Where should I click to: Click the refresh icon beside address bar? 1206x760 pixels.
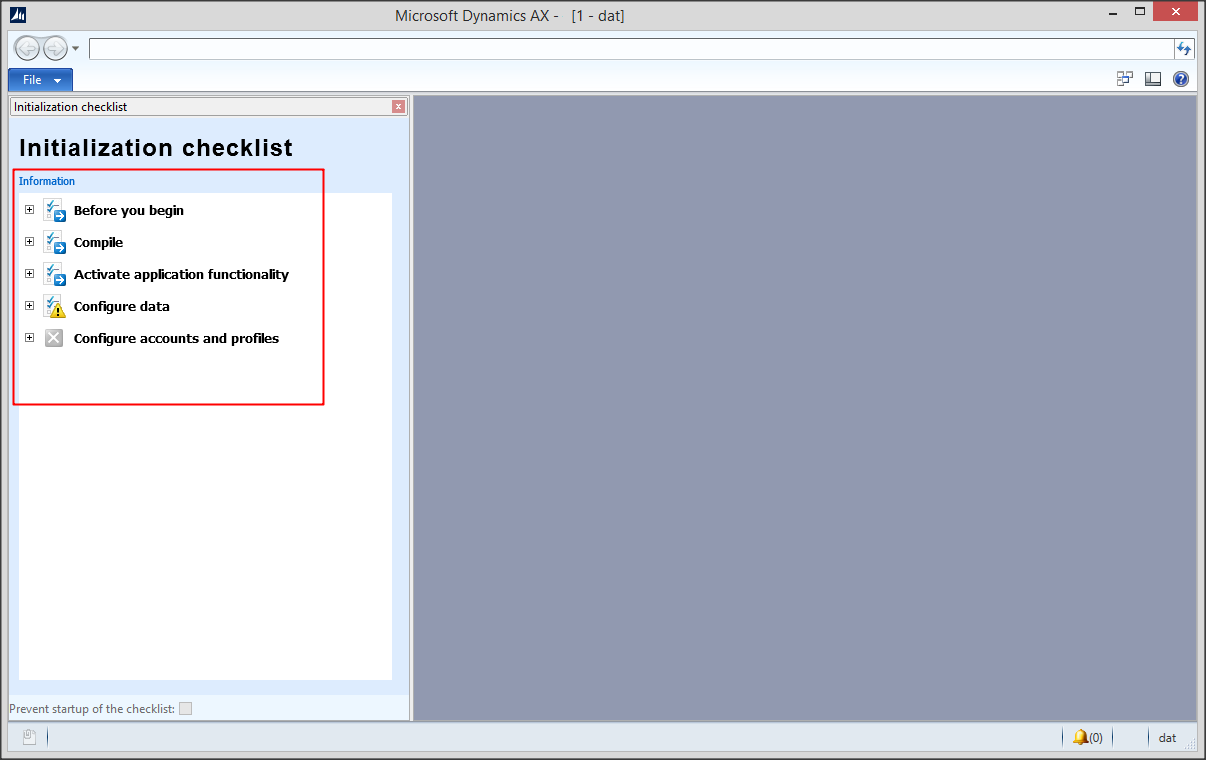coord(1184,49)
